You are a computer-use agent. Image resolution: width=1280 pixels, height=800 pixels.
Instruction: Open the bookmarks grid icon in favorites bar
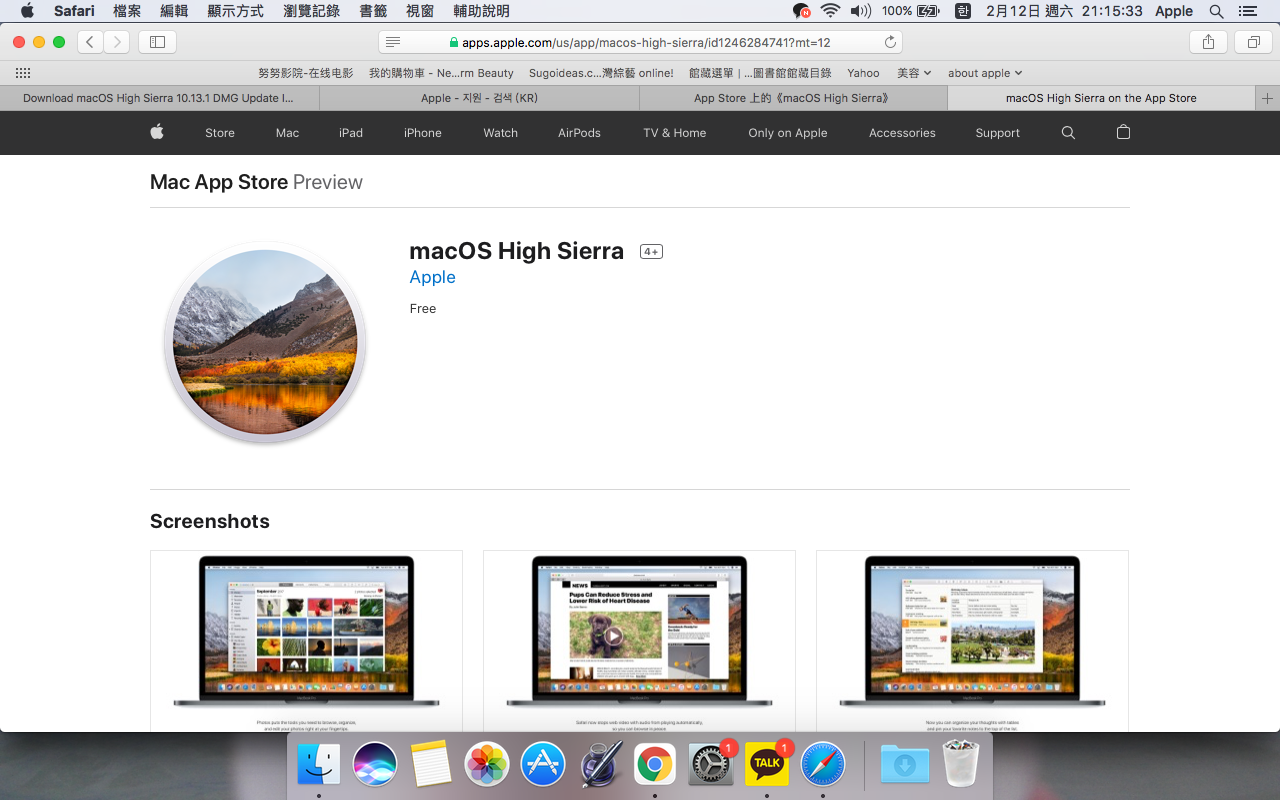[x=23, y=73]
